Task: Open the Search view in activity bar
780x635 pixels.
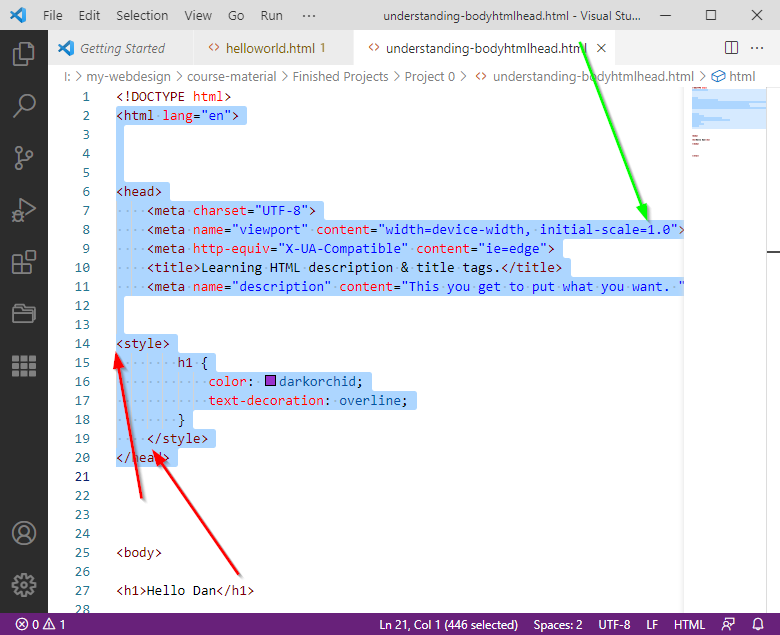Action: coord(23,105)
